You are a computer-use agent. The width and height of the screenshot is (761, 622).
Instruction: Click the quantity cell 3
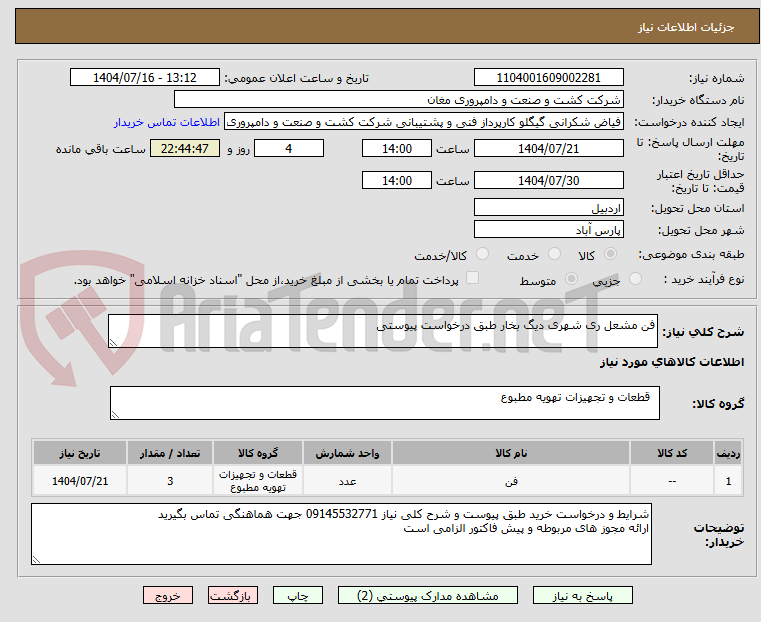point(170,481)
